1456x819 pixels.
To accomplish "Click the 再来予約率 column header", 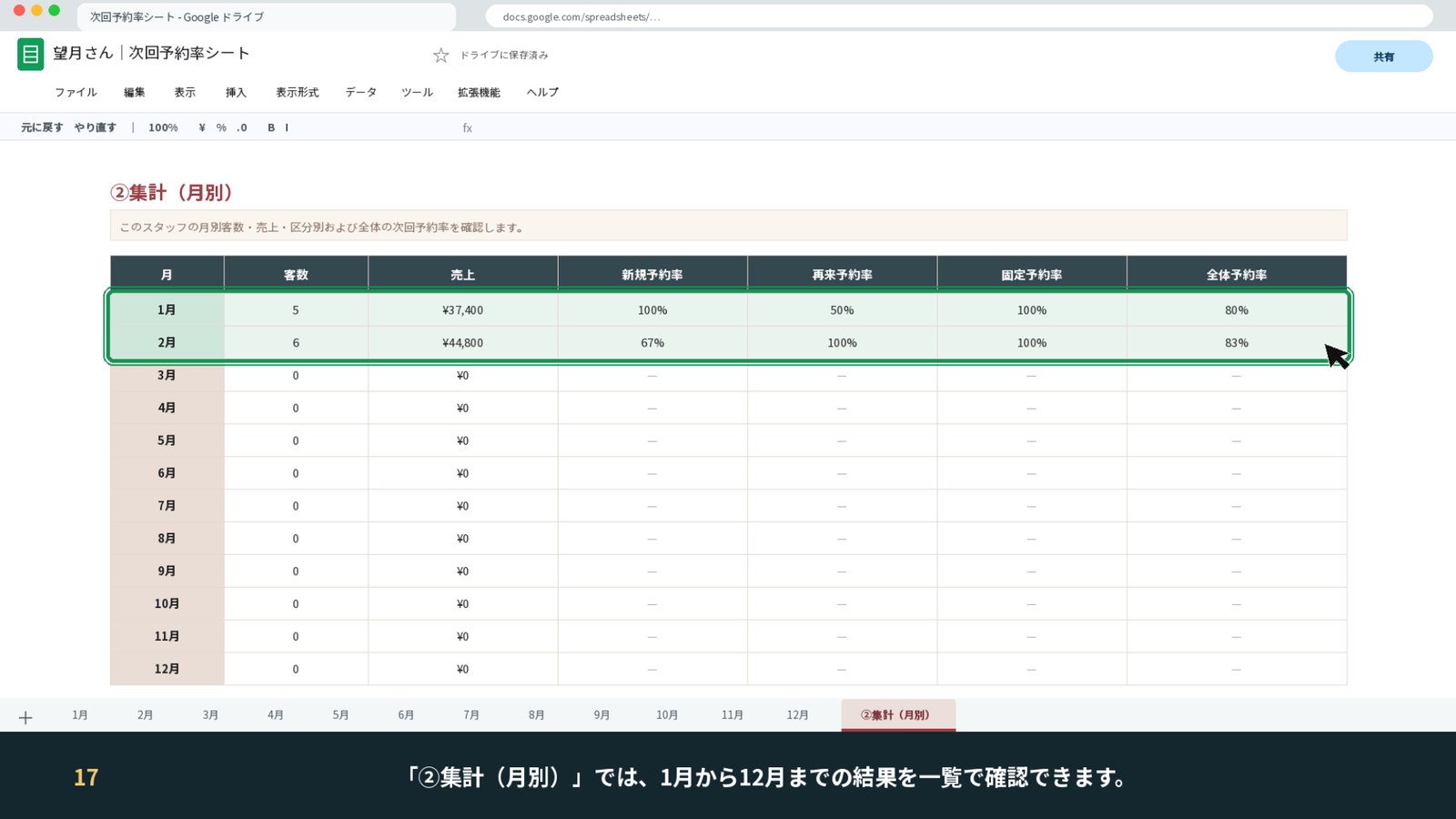I will click(842, 274).
